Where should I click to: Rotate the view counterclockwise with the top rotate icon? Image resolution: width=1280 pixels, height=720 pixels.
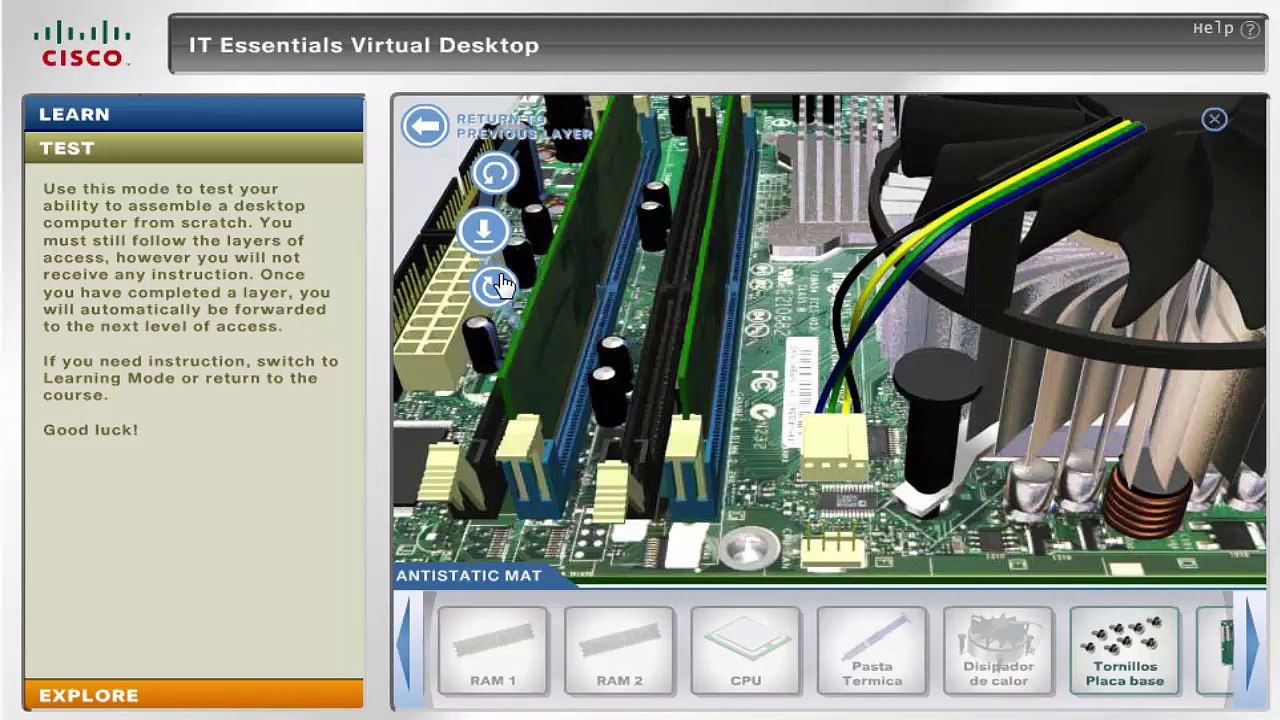tap(494, 173)
